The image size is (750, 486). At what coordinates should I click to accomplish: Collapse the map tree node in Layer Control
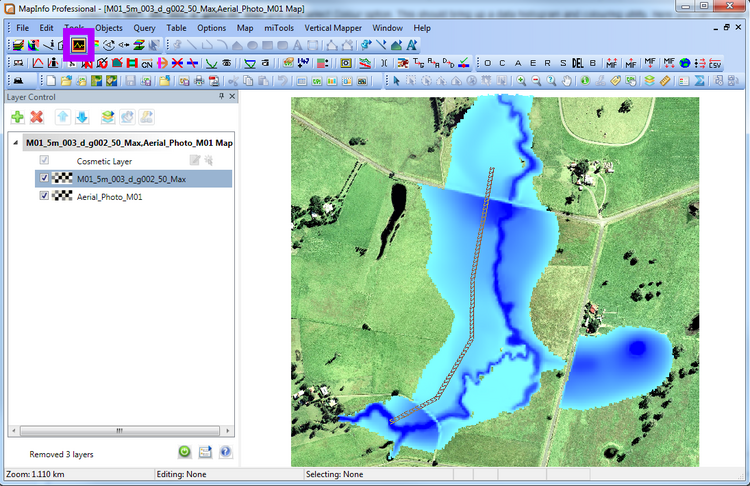pyautogui.click(x=14, y=143)
